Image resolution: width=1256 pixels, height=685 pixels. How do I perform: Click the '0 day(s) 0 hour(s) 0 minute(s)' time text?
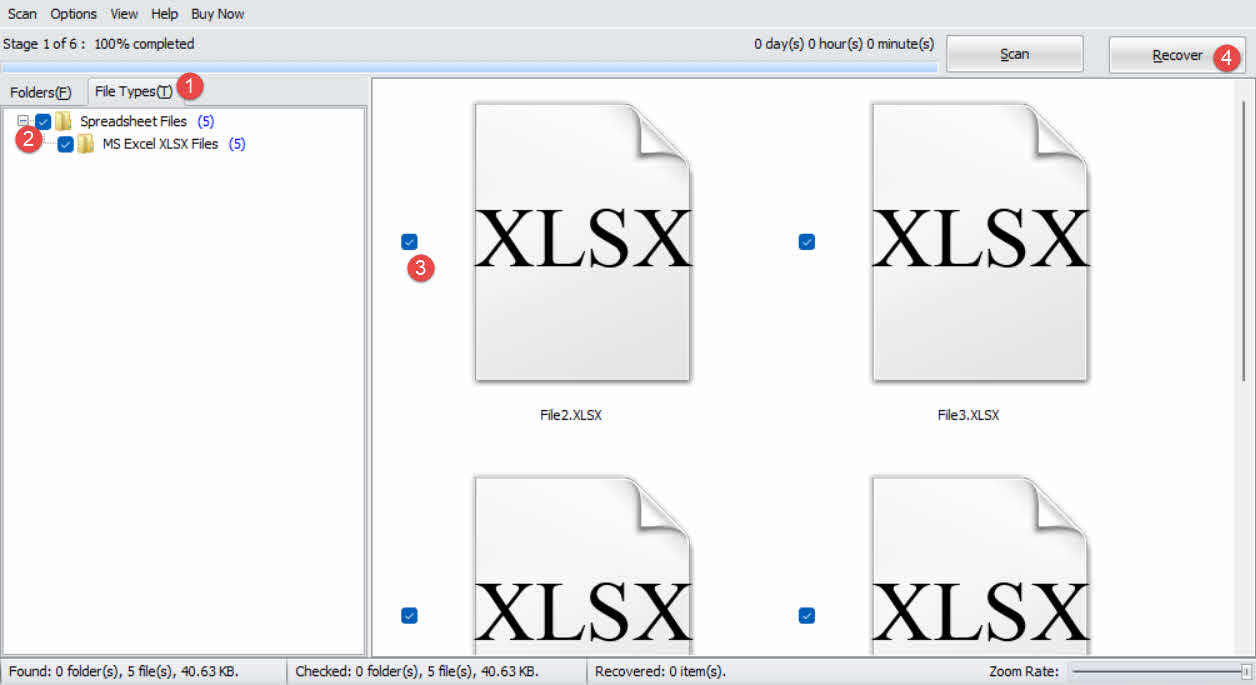point(844,44)
